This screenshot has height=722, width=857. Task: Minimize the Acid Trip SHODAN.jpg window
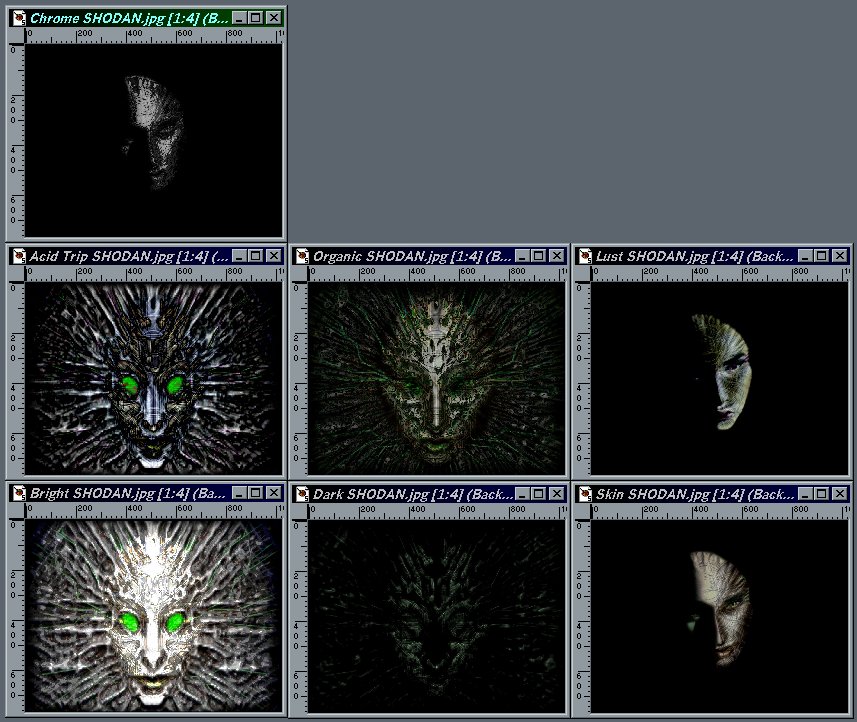[239, 256]
